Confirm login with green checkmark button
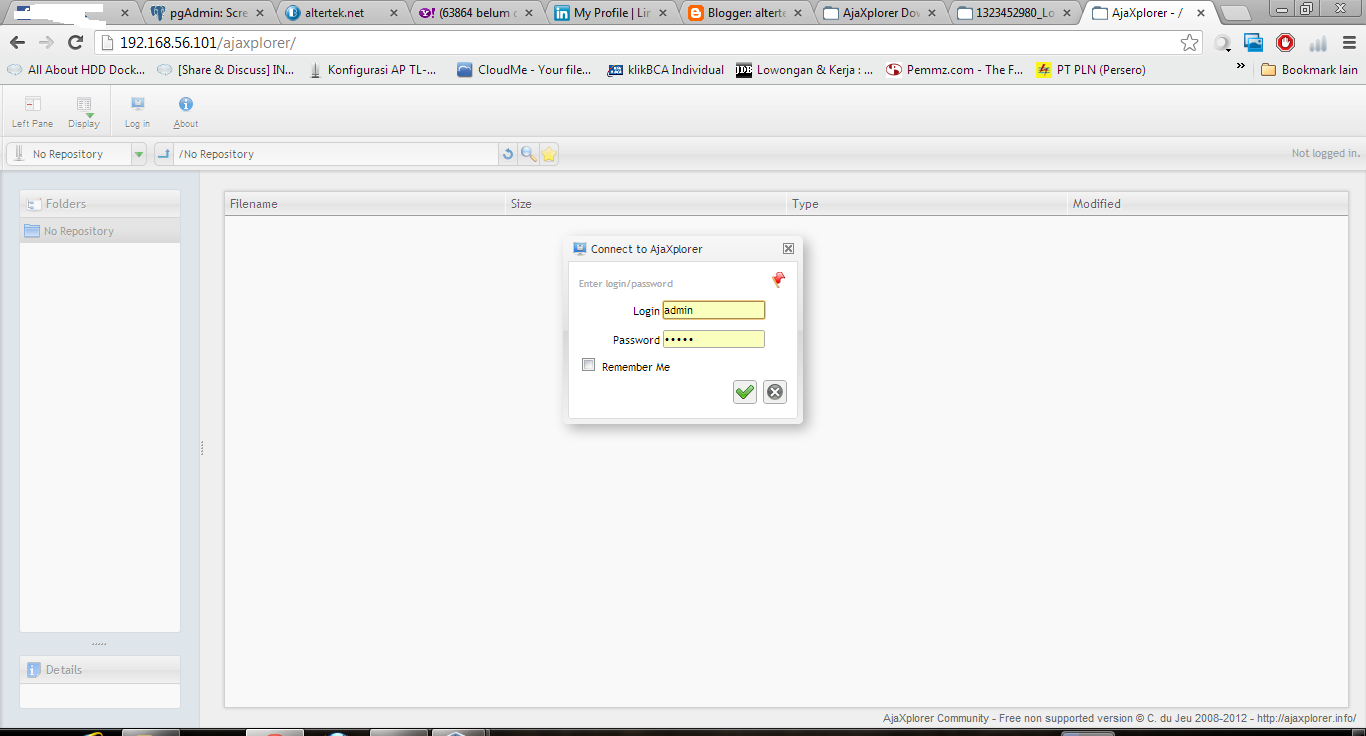Screen dimensions: 1366x736 (x=745, y=392)
